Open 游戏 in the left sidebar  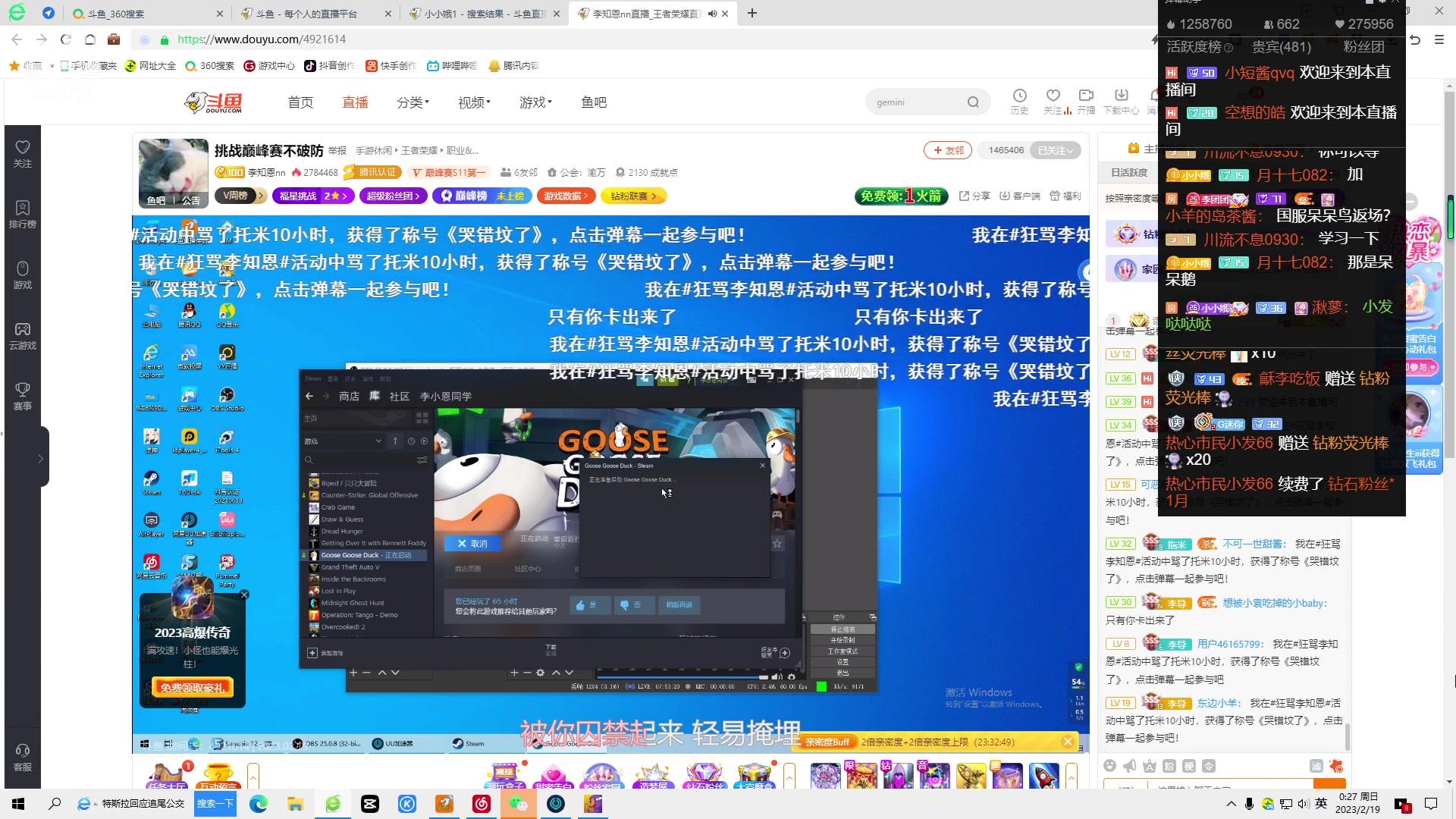tap(23, 275)
